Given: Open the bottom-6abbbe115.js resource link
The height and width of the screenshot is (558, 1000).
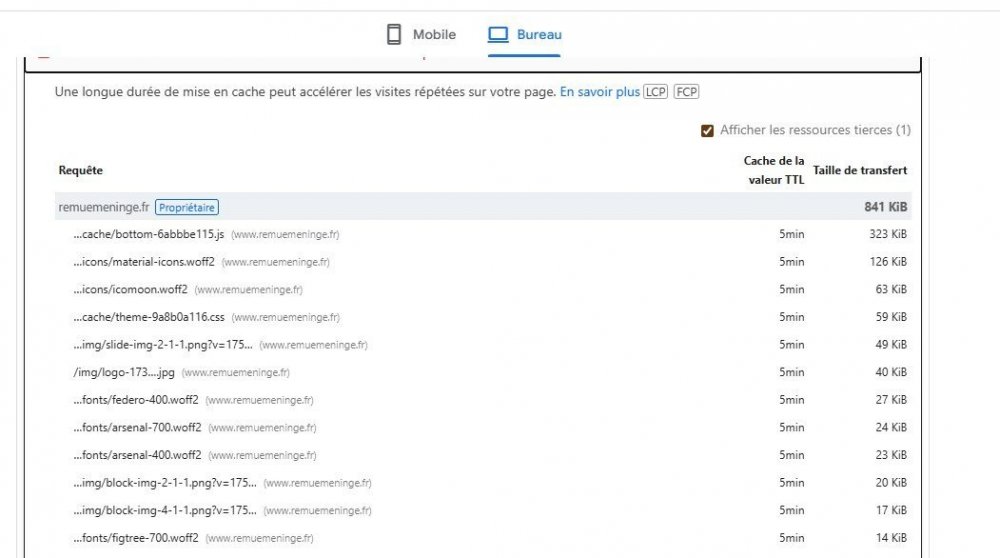Looking at the screenshot, I should 149,234.
